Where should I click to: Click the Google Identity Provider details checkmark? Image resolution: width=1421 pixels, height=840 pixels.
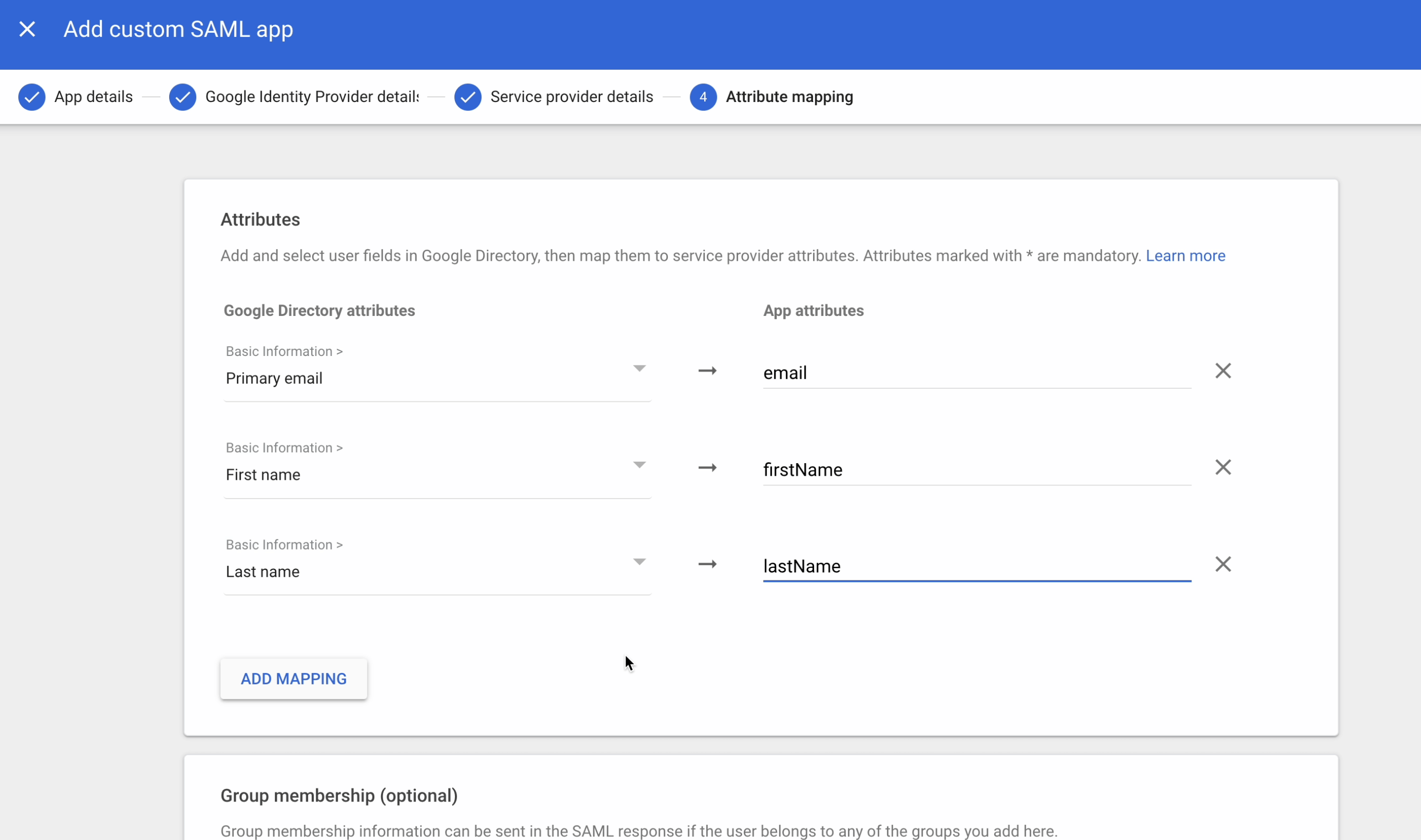[182, 96]
